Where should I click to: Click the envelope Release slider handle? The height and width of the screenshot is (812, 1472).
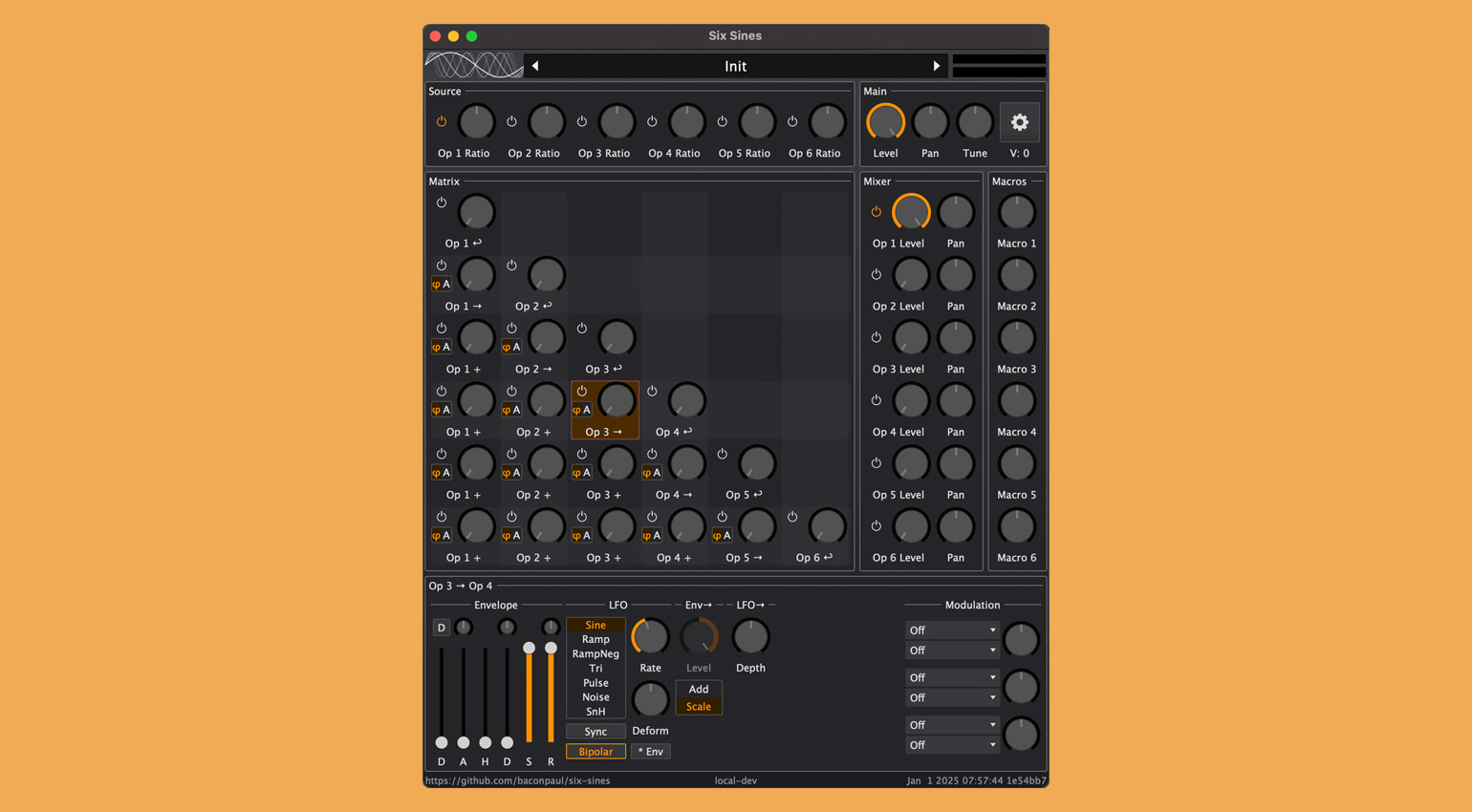point(551,648)
